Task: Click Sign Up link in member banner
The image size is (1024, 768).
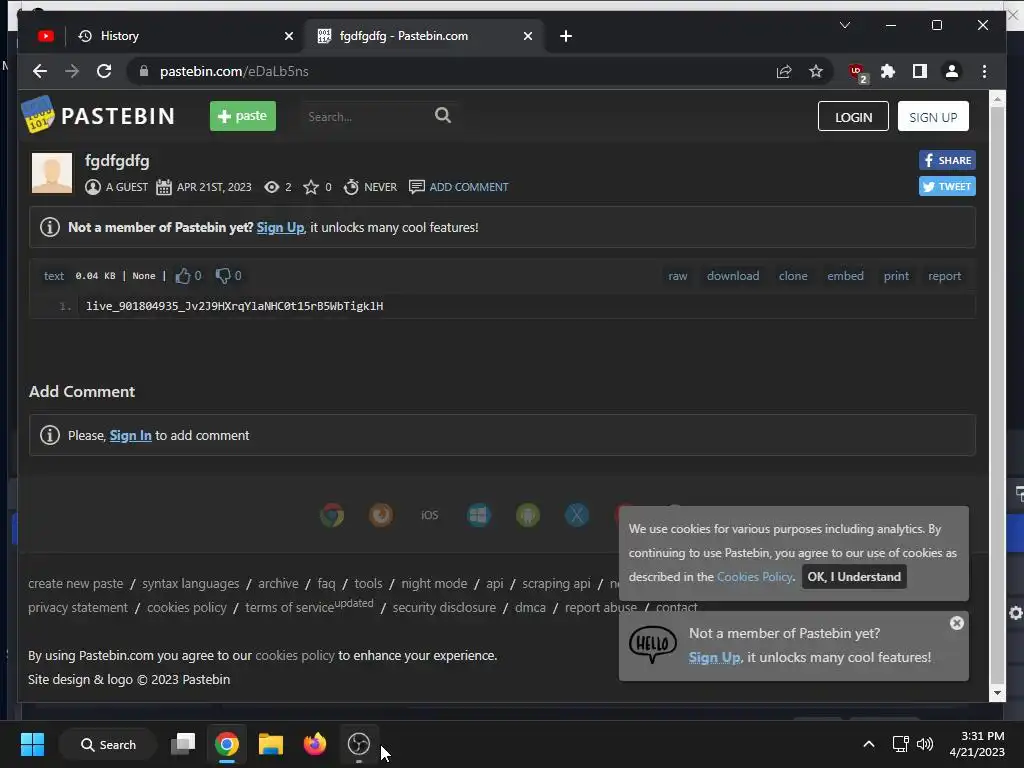Action: pos(280,227)
